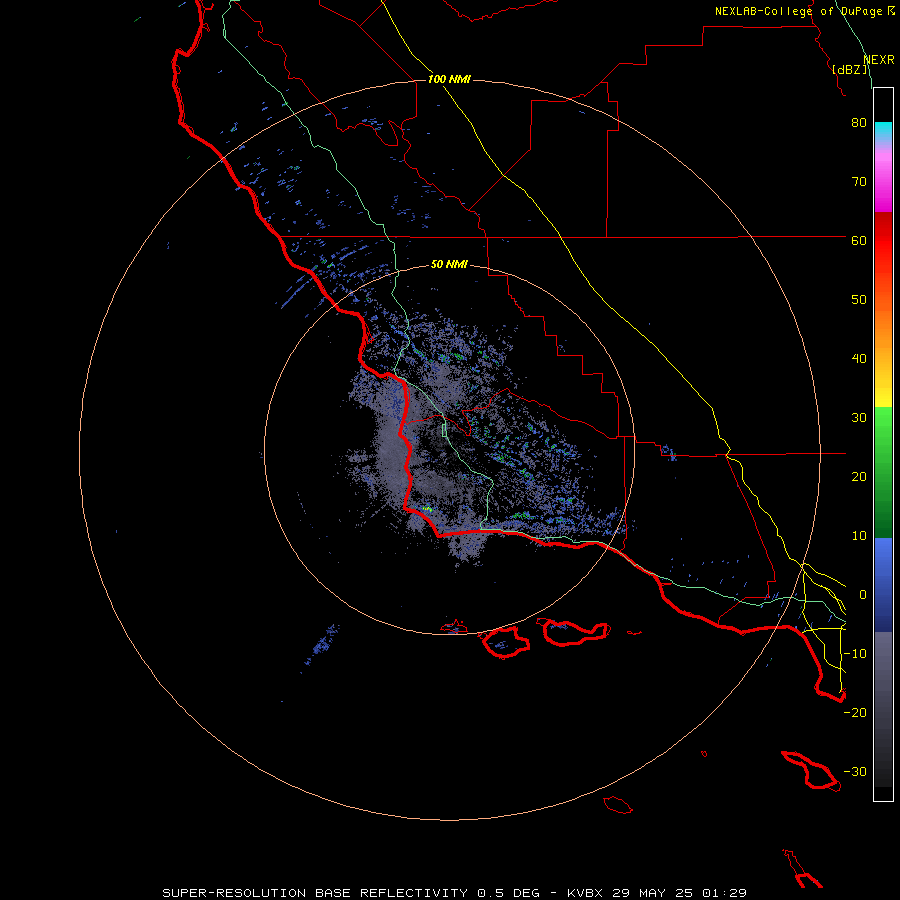Image resolution: width=900 pixels, height=900 pixels.
Task: Click the "KVBX 29 MAY 25 01:29" timestamp
Action: 657,893
